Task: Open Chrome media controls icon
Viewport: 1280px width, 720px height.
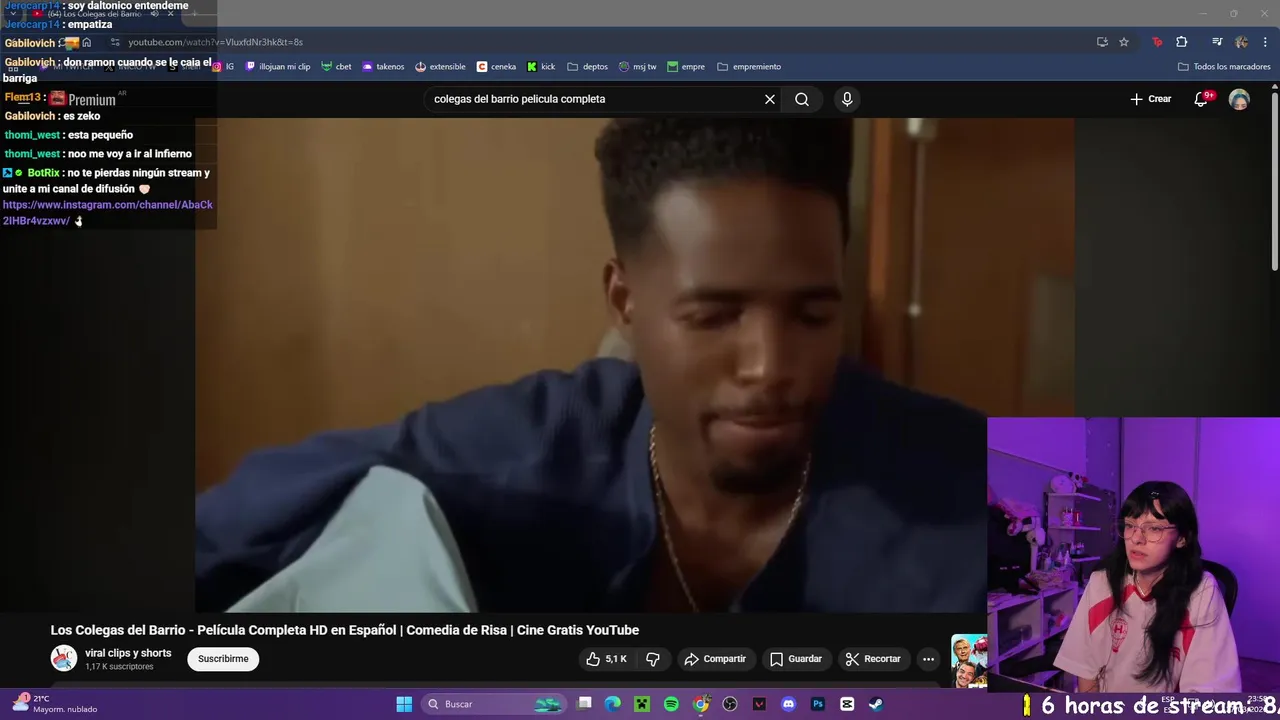Action: point(1217,42)
